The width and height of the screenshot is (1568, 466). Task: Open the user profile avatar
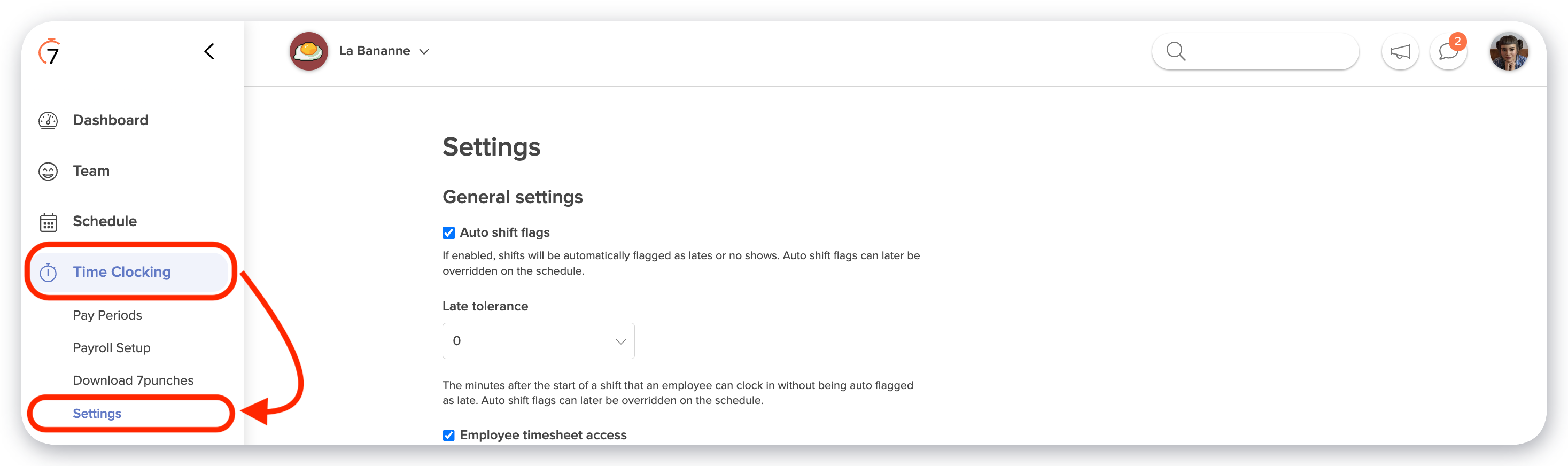(1508, 52)
